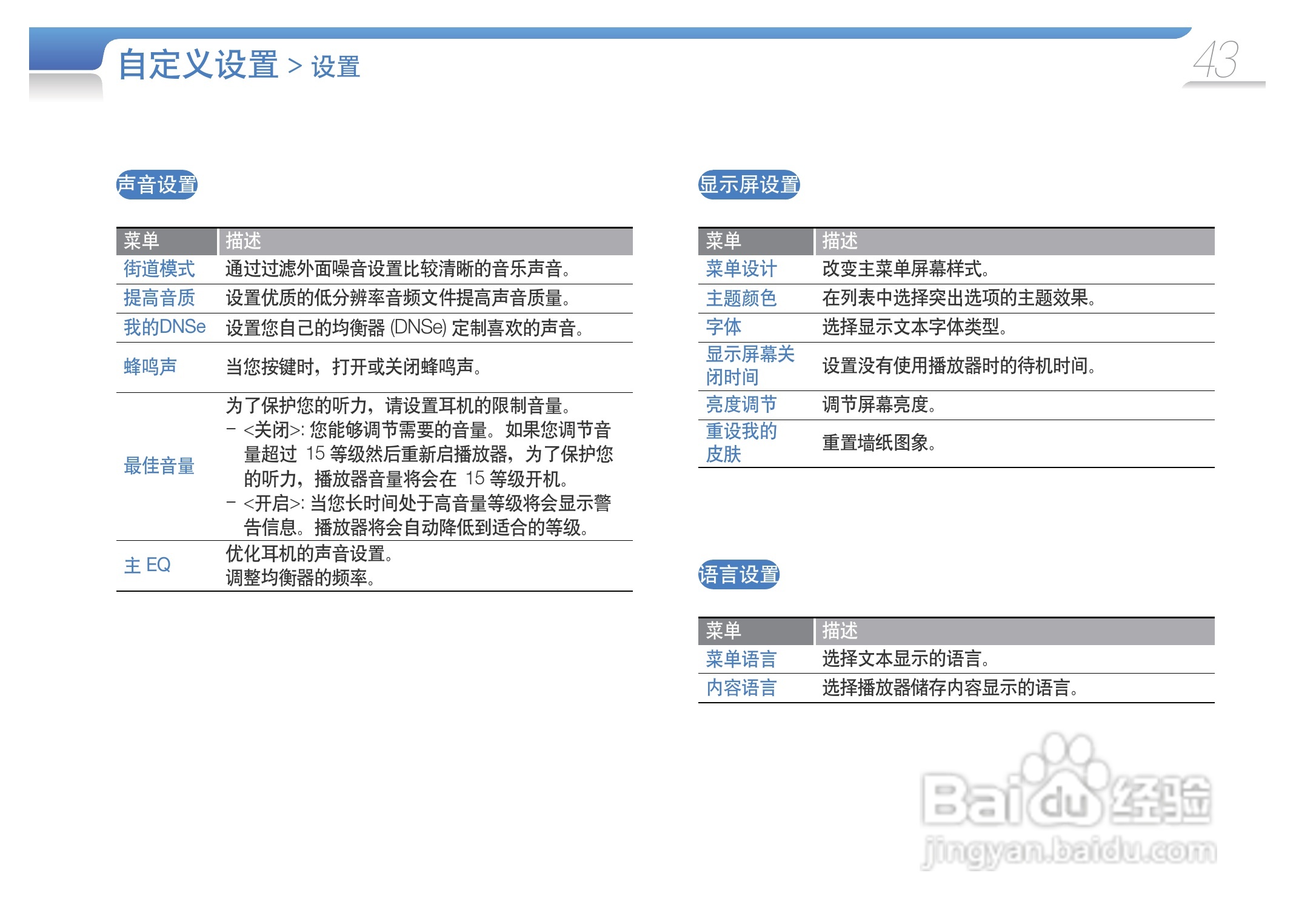Open the 菜单语言 language option
The width and height of the screenshot is (1296, 924).
click(x=741, y=658)
